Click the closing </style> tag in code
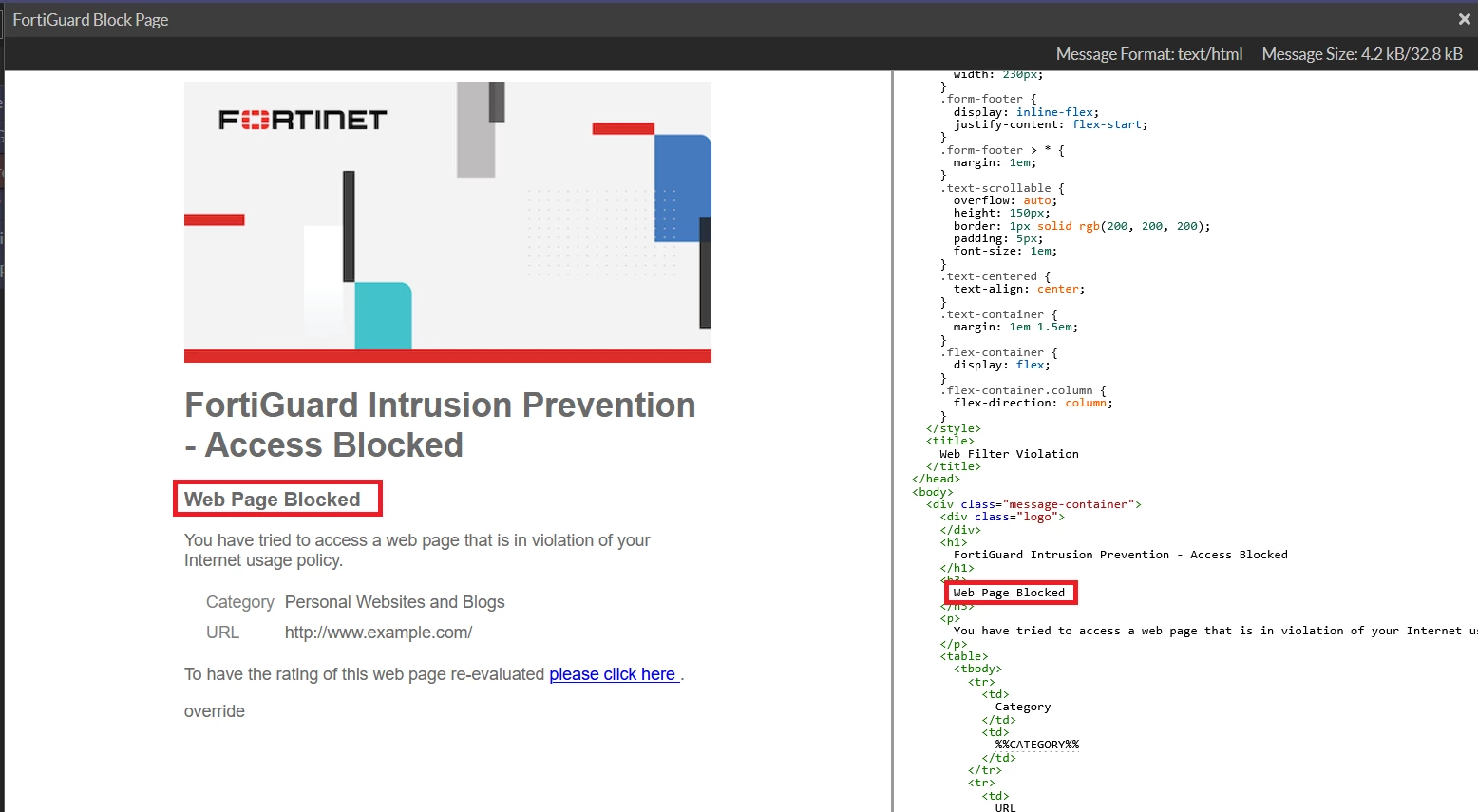 pos(954,428)
